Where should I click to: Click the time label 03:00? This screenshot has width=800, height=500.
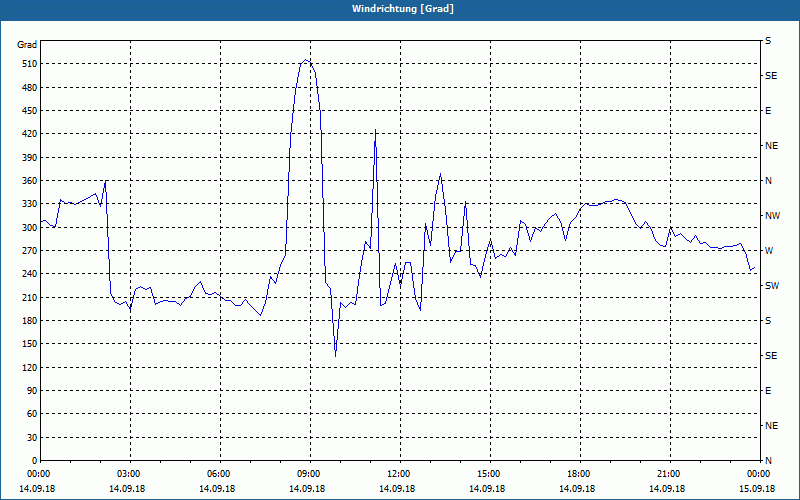coord(128,474)
